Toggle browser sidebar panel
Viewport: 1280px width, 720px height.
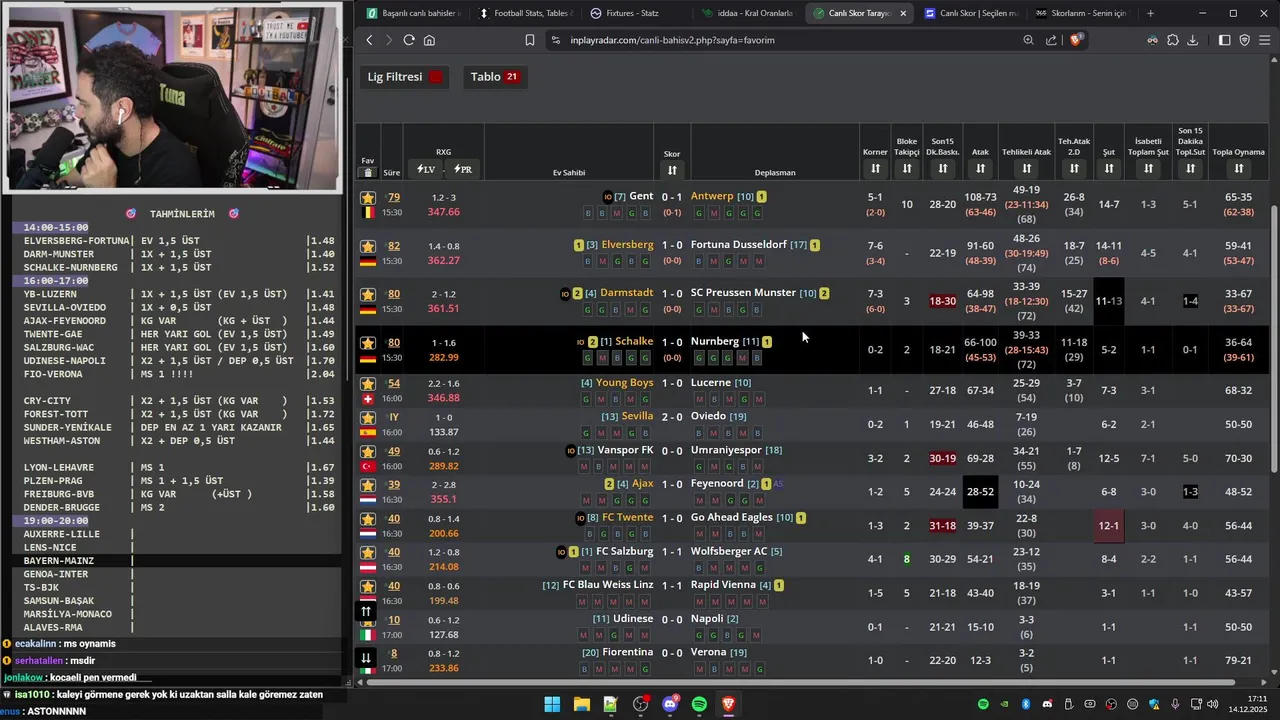(1224, 40)
